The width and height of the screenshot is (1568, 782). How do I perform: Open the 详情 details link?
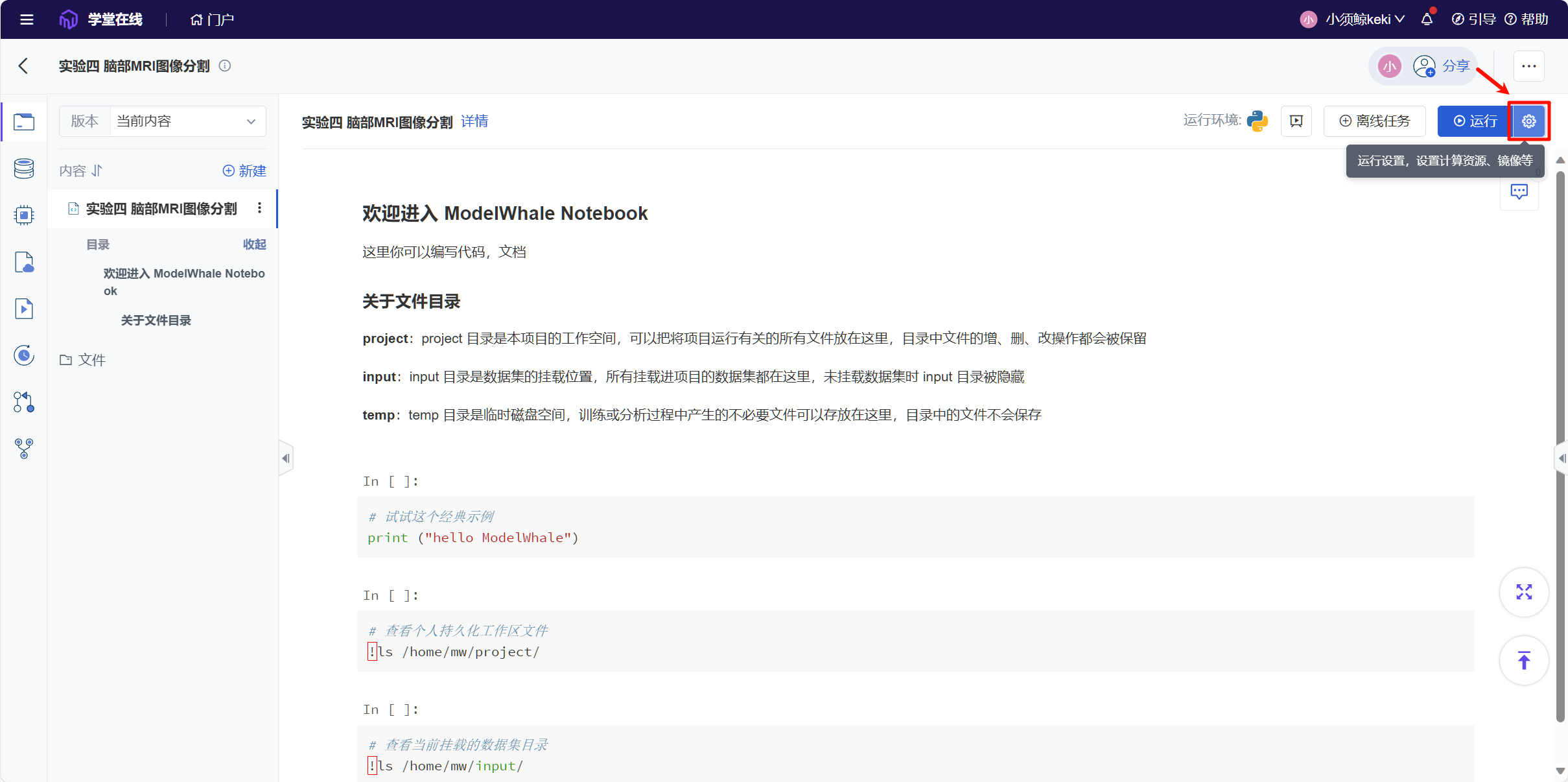click(474, 121)
